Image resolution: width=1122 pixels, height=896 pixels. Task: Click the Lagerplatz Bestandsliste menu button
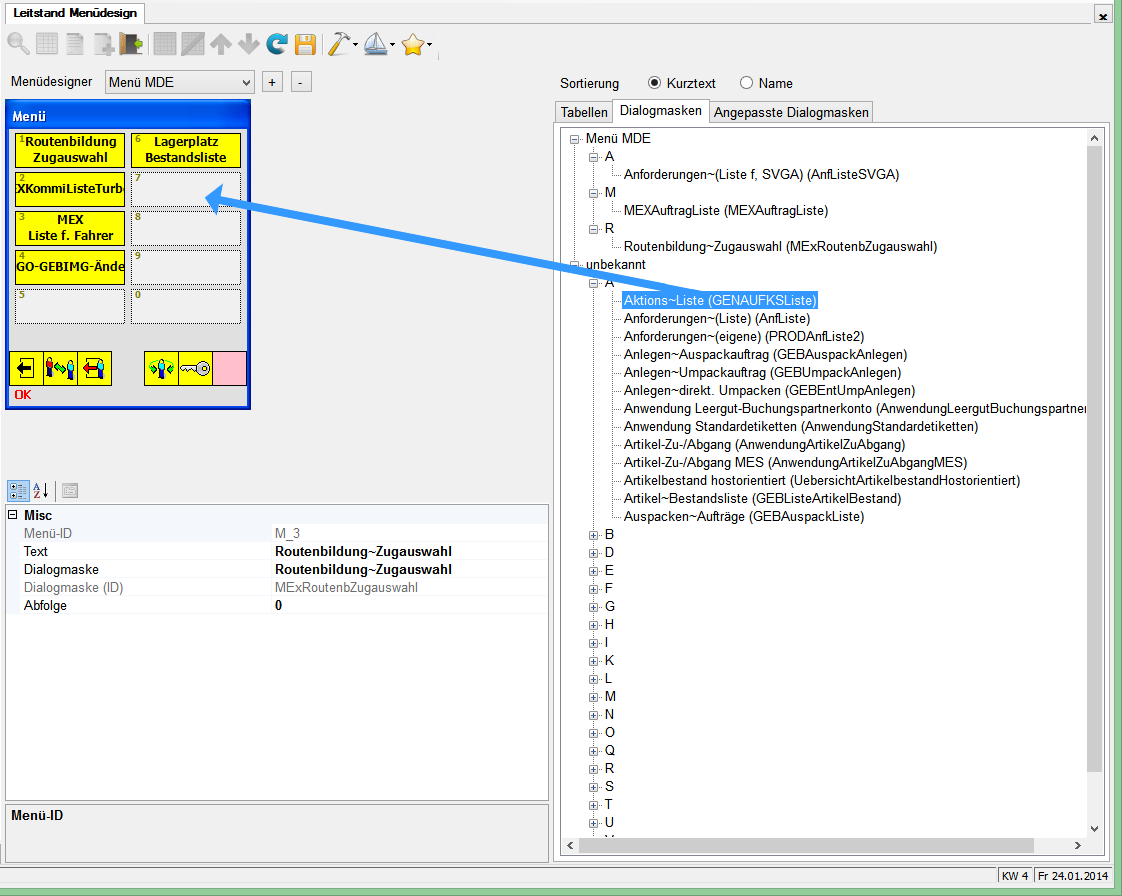186,150
